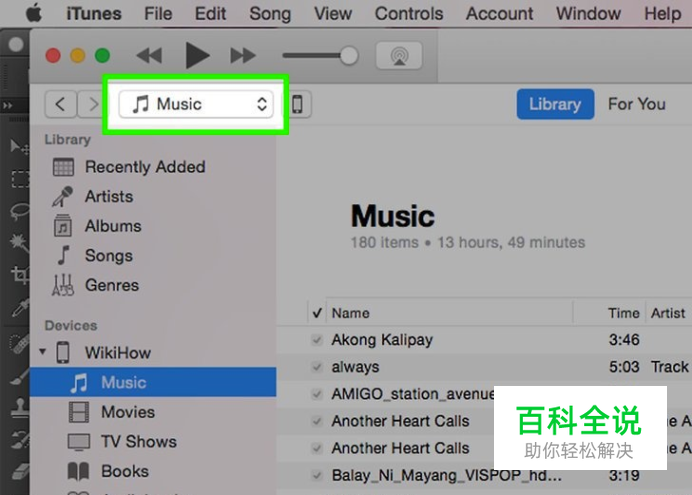This screenshot has width=692, height=495.
Task: Switch to the For You tab
Action: click(x=636, y=104)
